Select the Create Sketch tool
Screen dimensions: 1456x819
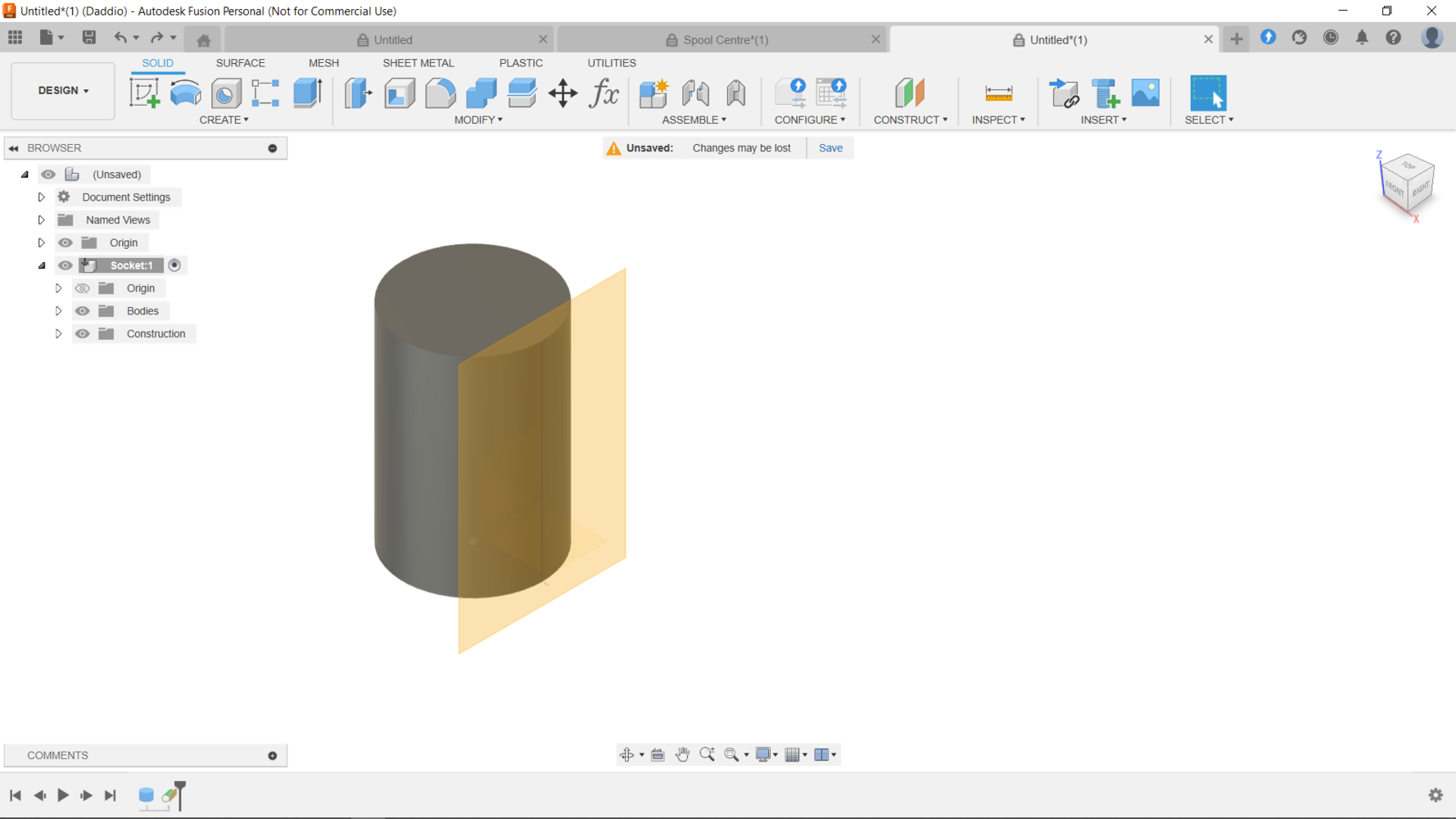coord(145,93)
